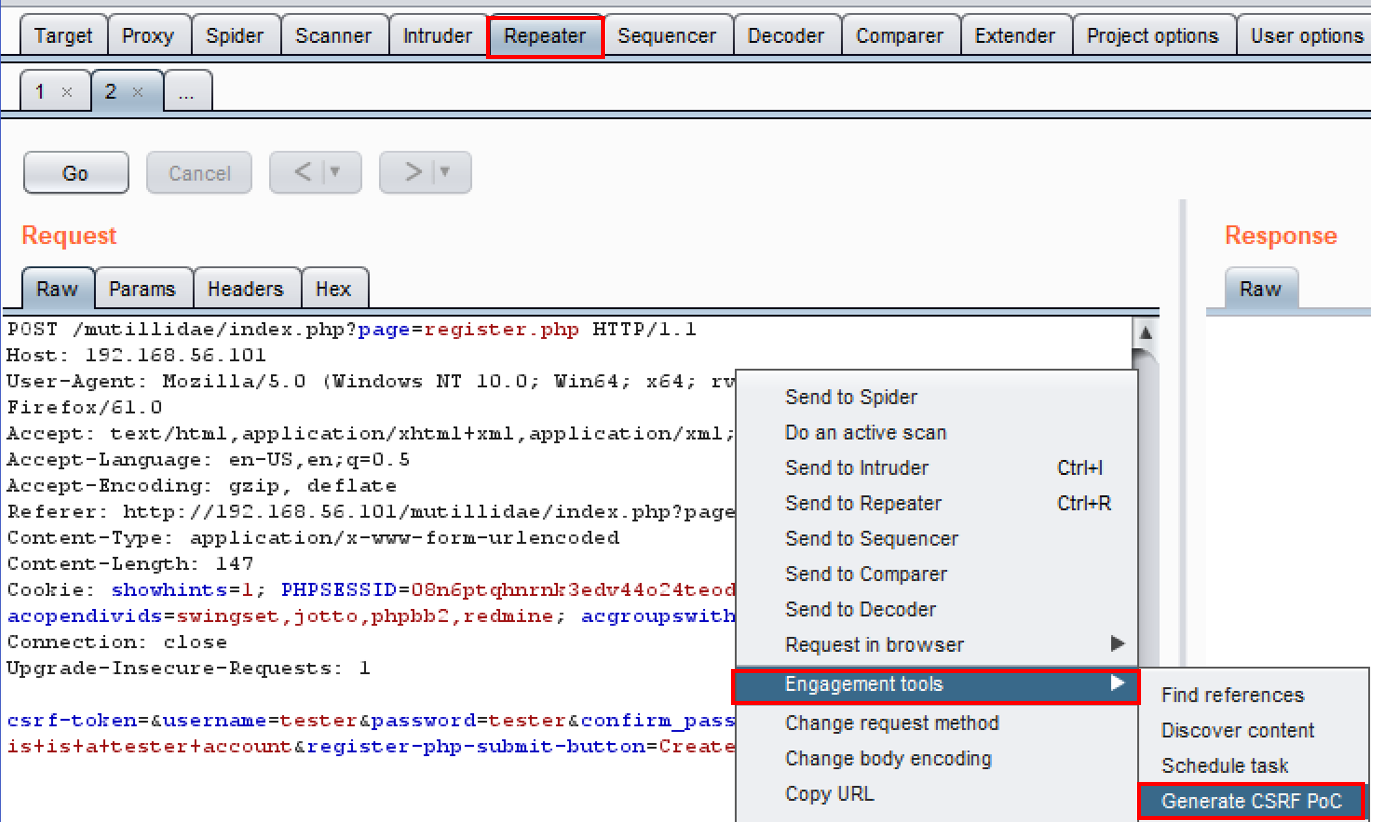
Task: Select Generate CSRF PoC
Action: [x=1251, y=801]
